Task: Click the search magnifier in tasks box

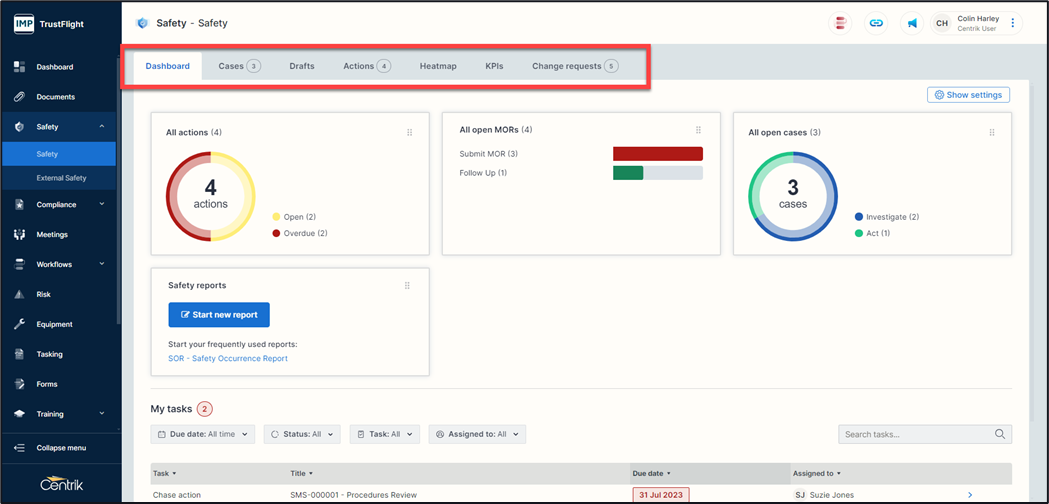Action: pos(1000,434)
